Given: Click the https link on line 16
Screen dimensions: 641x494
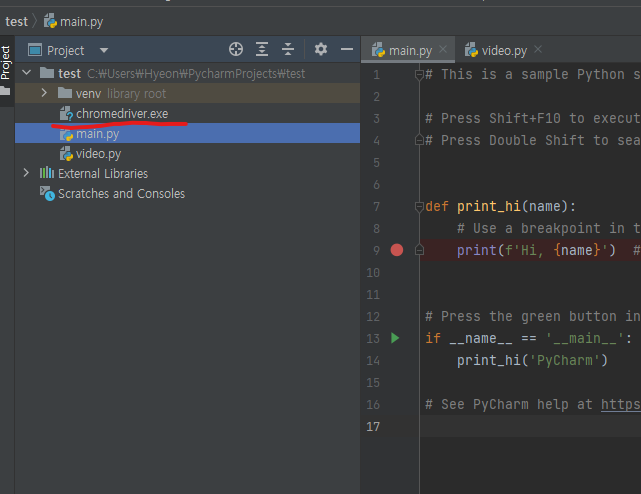Looking at the screenshot, I should point(621,404).
